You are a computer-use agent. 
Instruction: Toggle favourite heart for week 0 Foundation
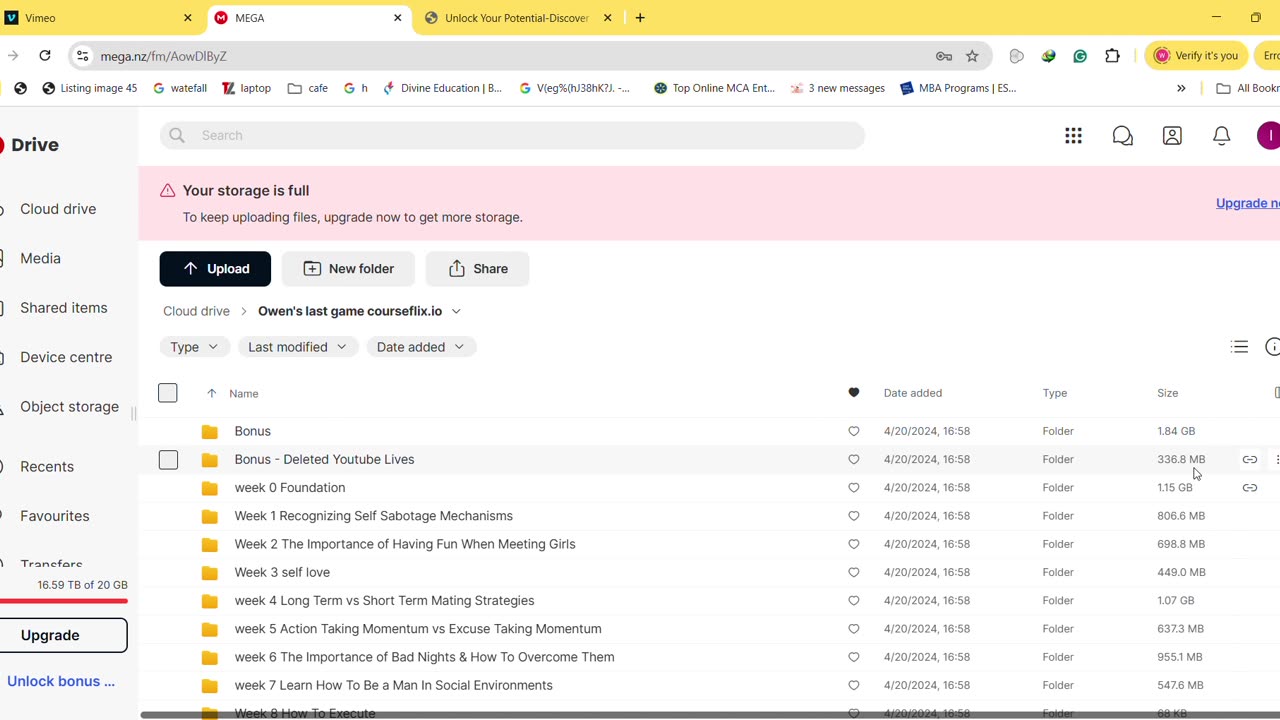853,488
